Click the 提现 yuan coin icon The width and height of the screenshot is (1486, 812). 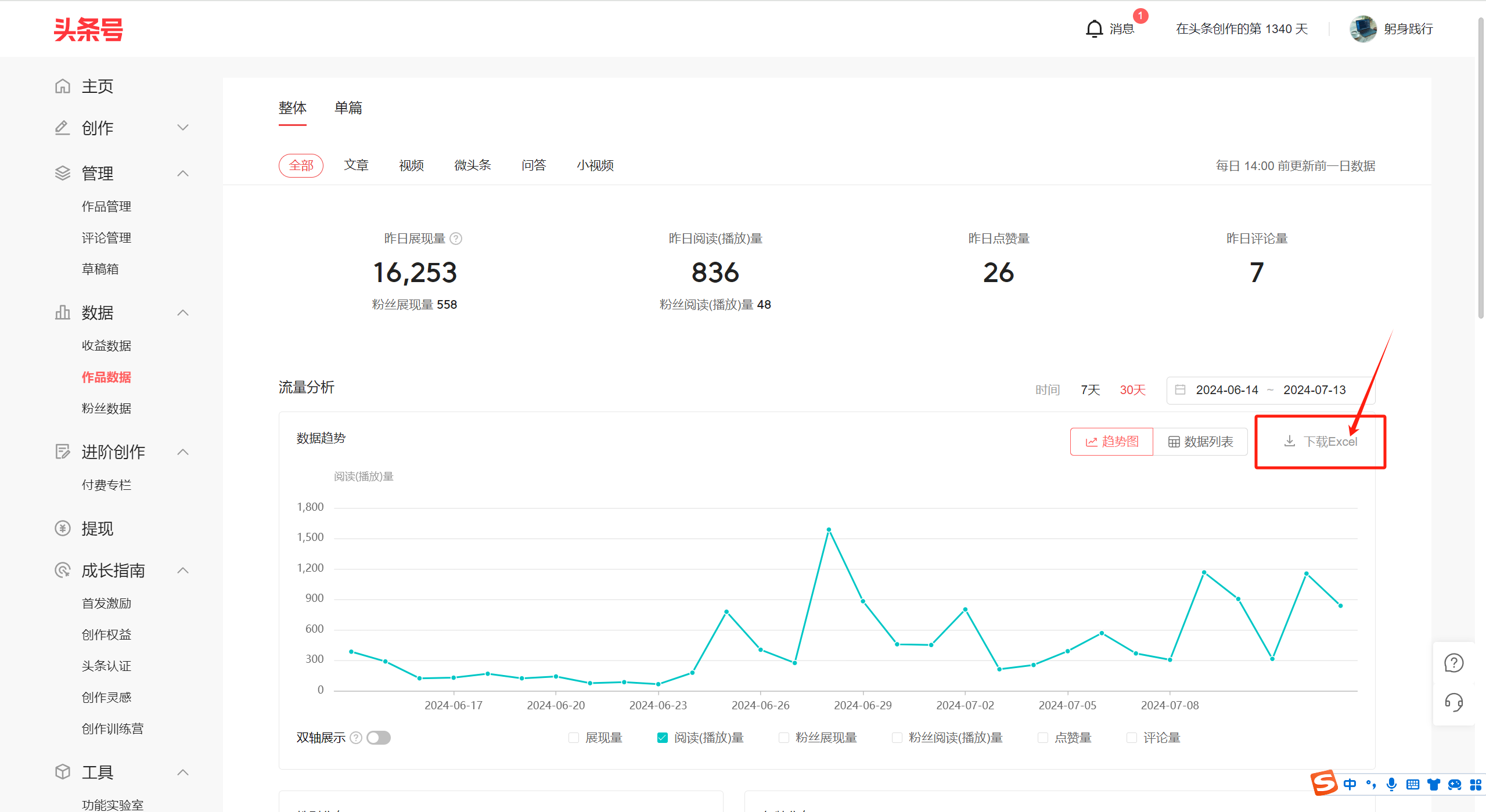(x=63, y=529)
